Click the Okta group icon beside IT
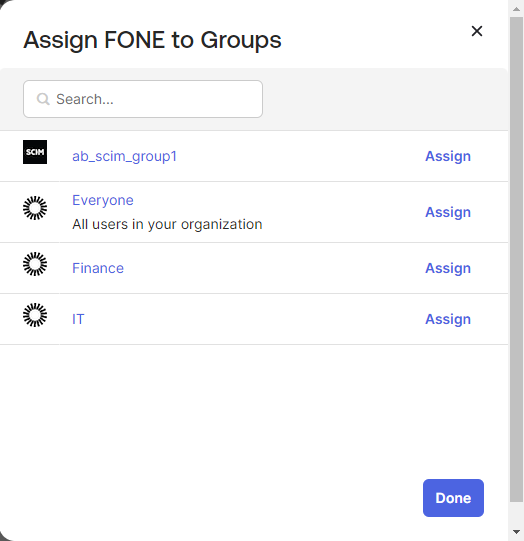This screenshot has height=541, width=524. pyautogui.click(x=35, y=315)
